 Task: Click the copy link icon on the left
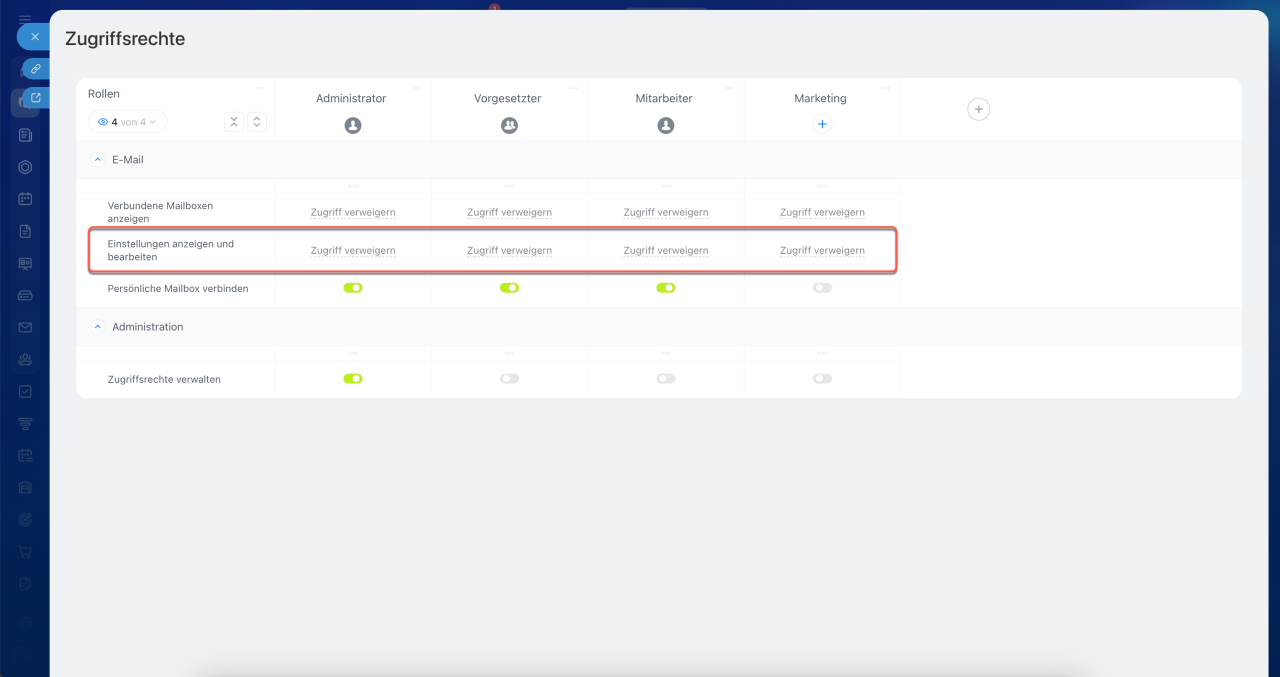pyautogui.click(x=35, y=69)
